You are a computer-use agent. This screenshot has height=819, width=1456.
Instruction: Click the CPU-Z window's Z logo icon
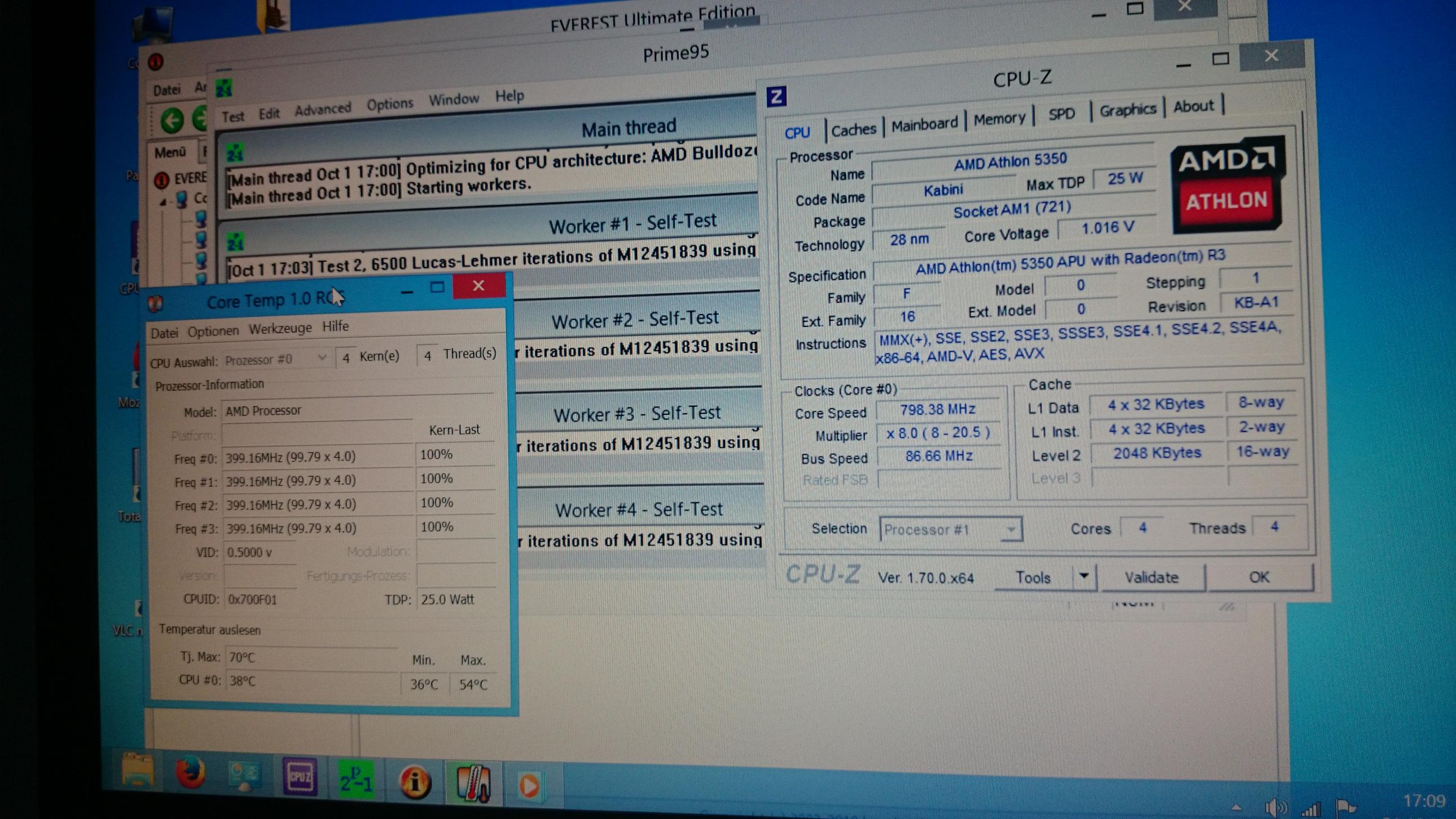point(777,97)
